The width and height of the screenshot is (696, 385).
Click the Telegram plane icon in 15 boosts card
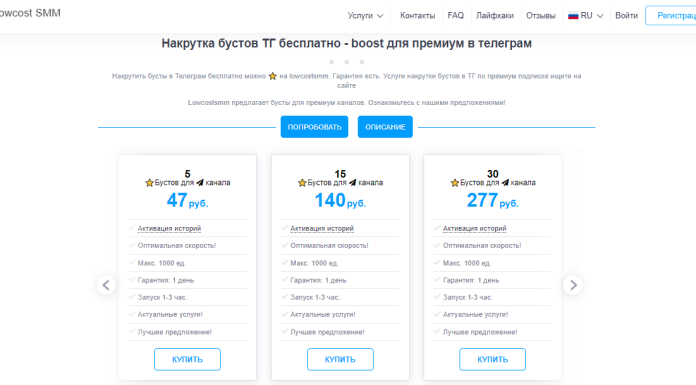(x=352, y=183)
